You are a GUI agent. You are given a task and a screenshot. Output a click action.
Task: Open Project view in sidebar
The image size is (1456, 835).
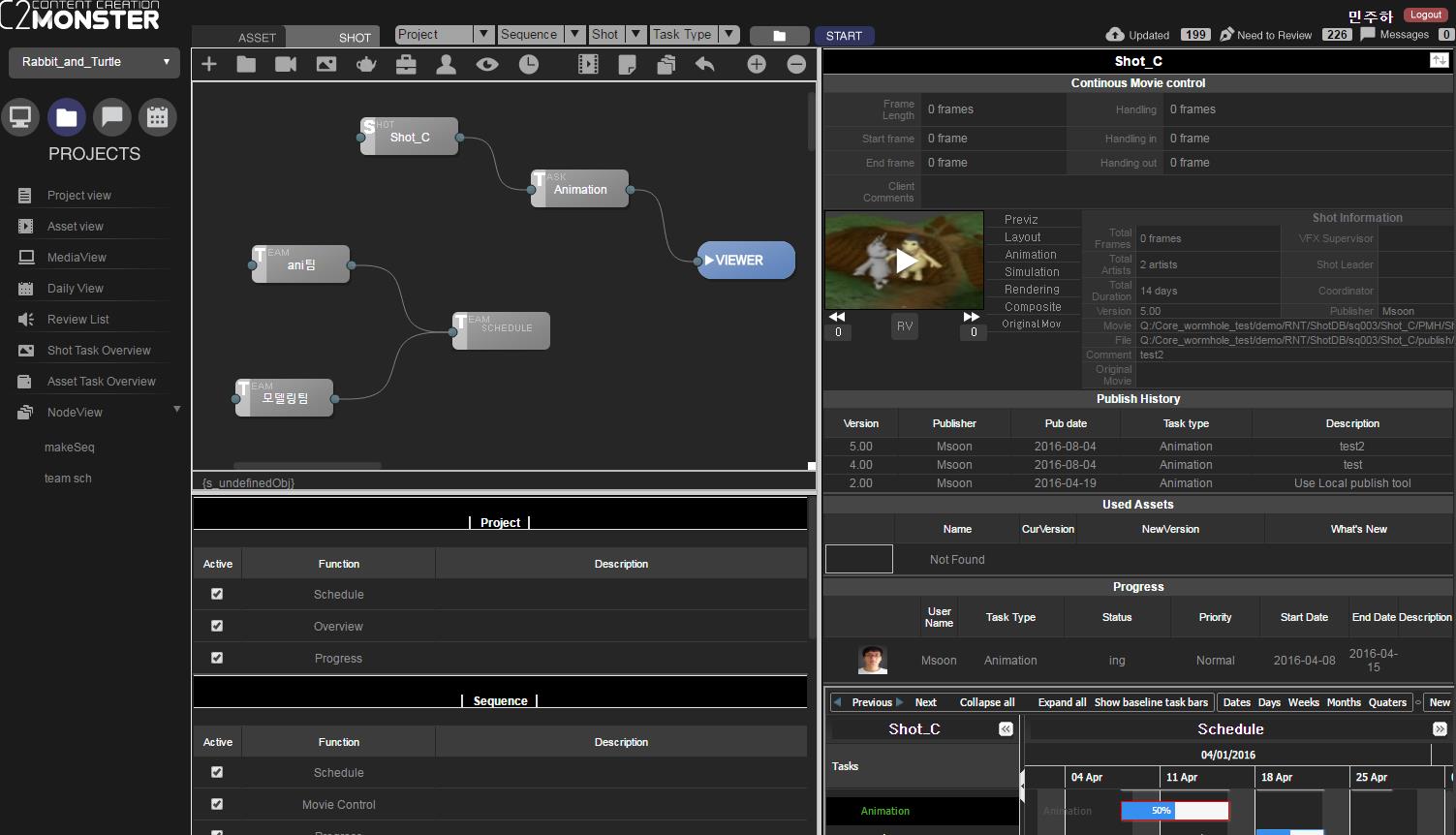79,196
